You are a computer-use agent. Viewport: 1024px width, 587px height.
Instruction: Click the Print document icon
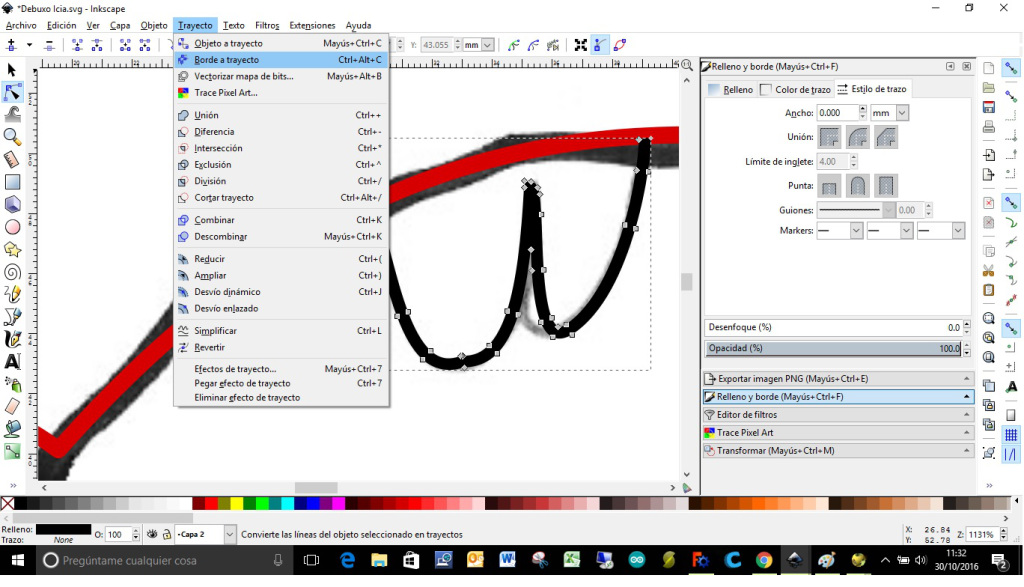[x=988, y=127]
